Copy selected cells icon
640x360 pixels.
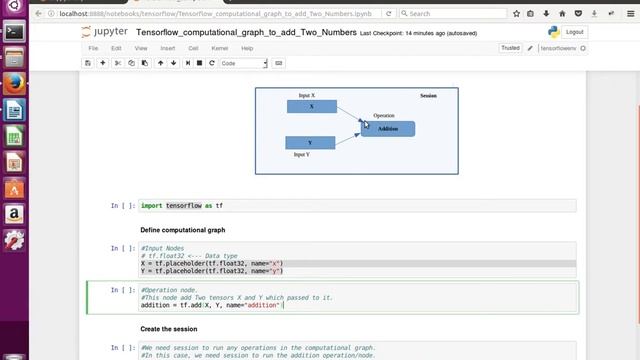[x=131, y=63]
